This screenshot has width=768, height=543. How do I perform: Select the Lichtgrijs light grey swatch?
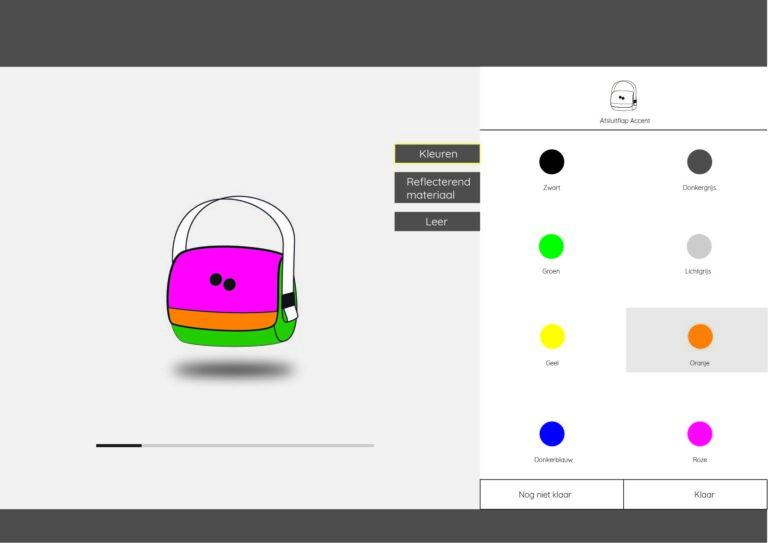click(699, 246)
